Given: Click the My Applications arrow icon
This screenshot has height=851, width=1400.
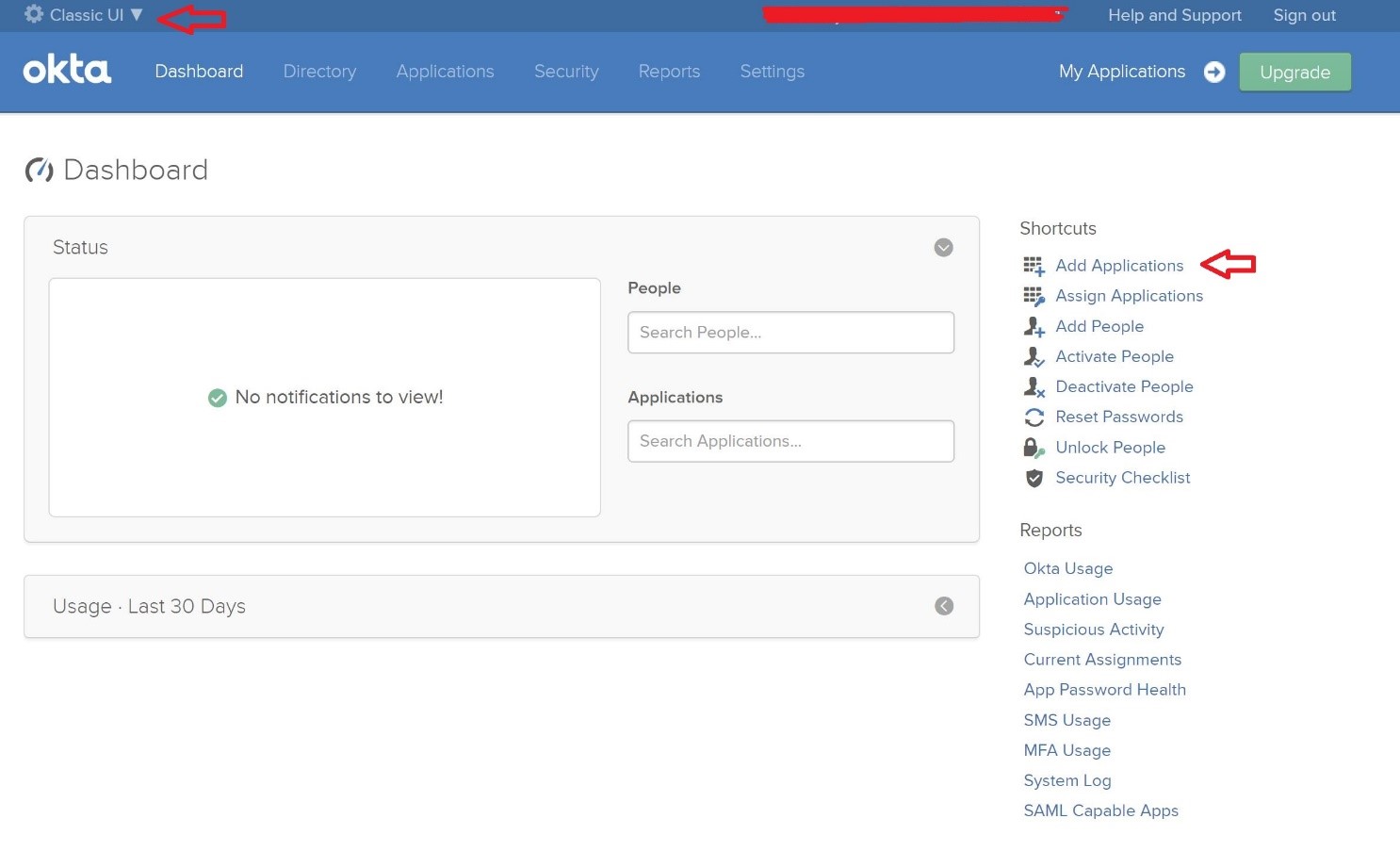Looking at the screenshot, I should point(1214,72).
